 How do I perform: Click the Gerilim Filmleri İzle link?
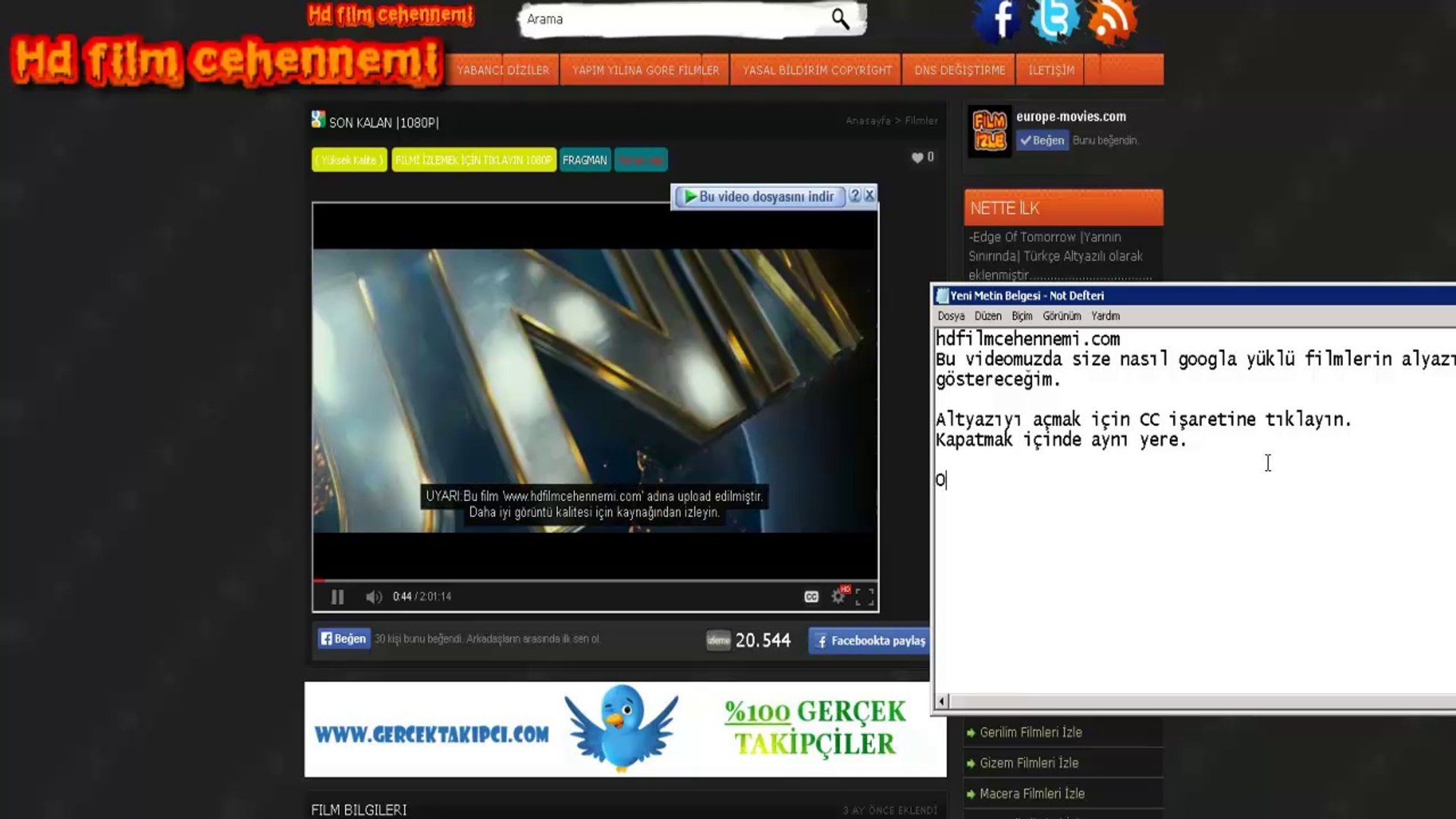coord(1030,733)
